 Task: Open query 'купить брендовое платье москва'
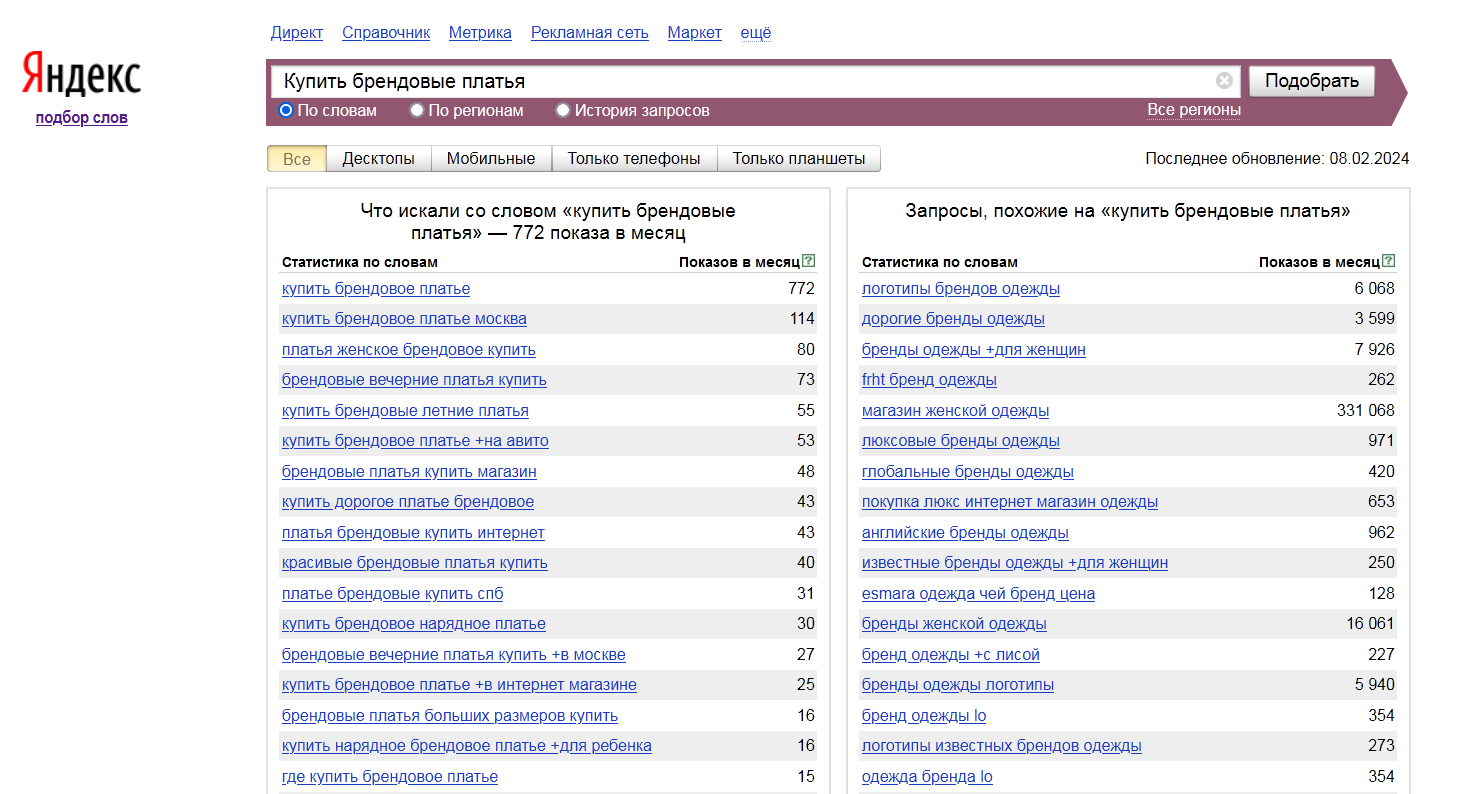[404, 319]
